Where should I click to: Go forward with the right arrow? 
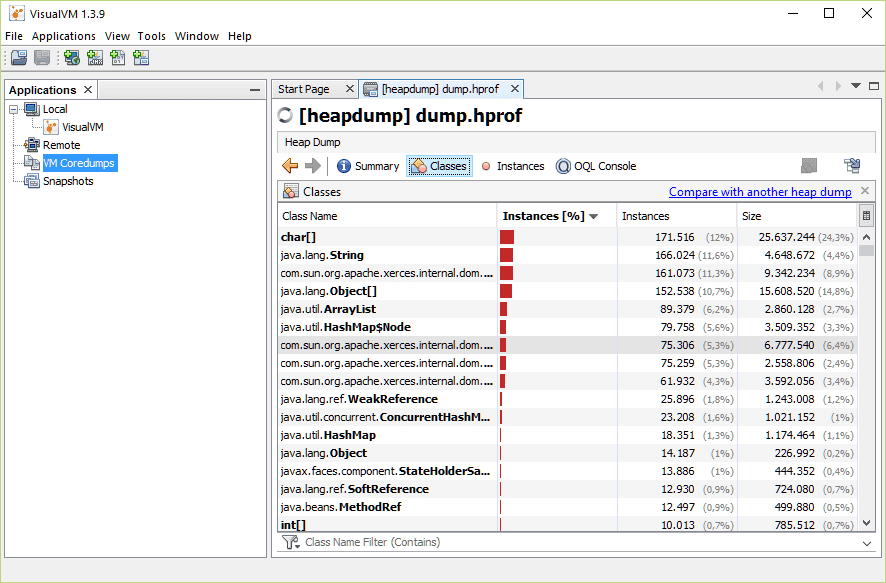(312, 166)
